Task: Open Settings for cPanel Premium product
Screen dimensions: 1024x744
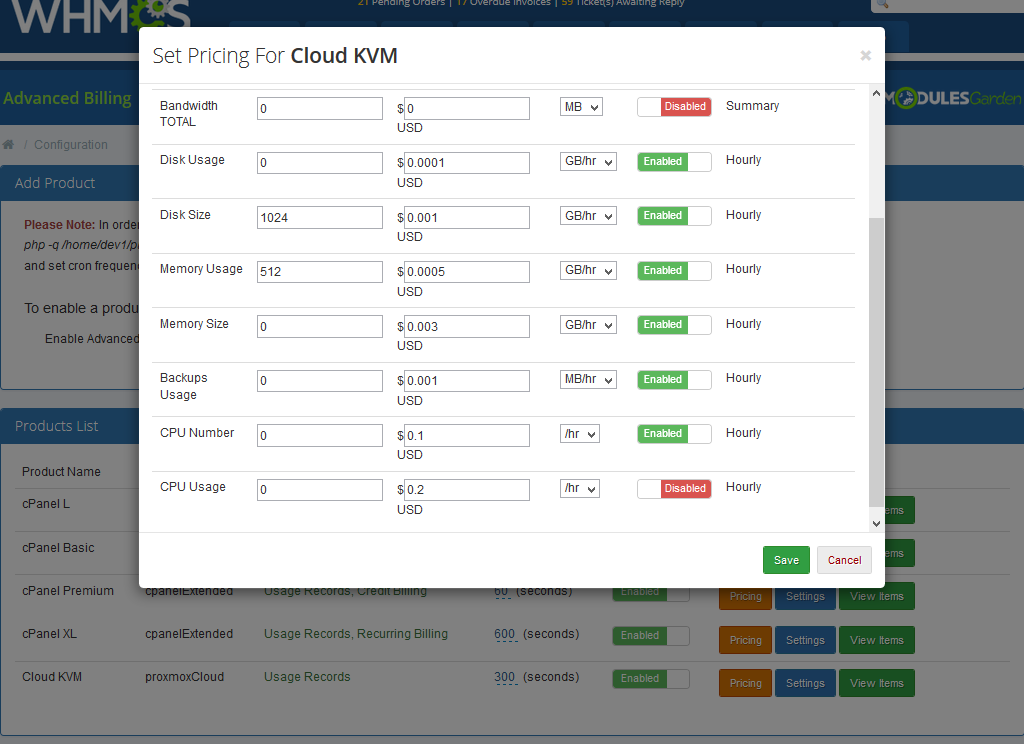Action: click(805, 596)
